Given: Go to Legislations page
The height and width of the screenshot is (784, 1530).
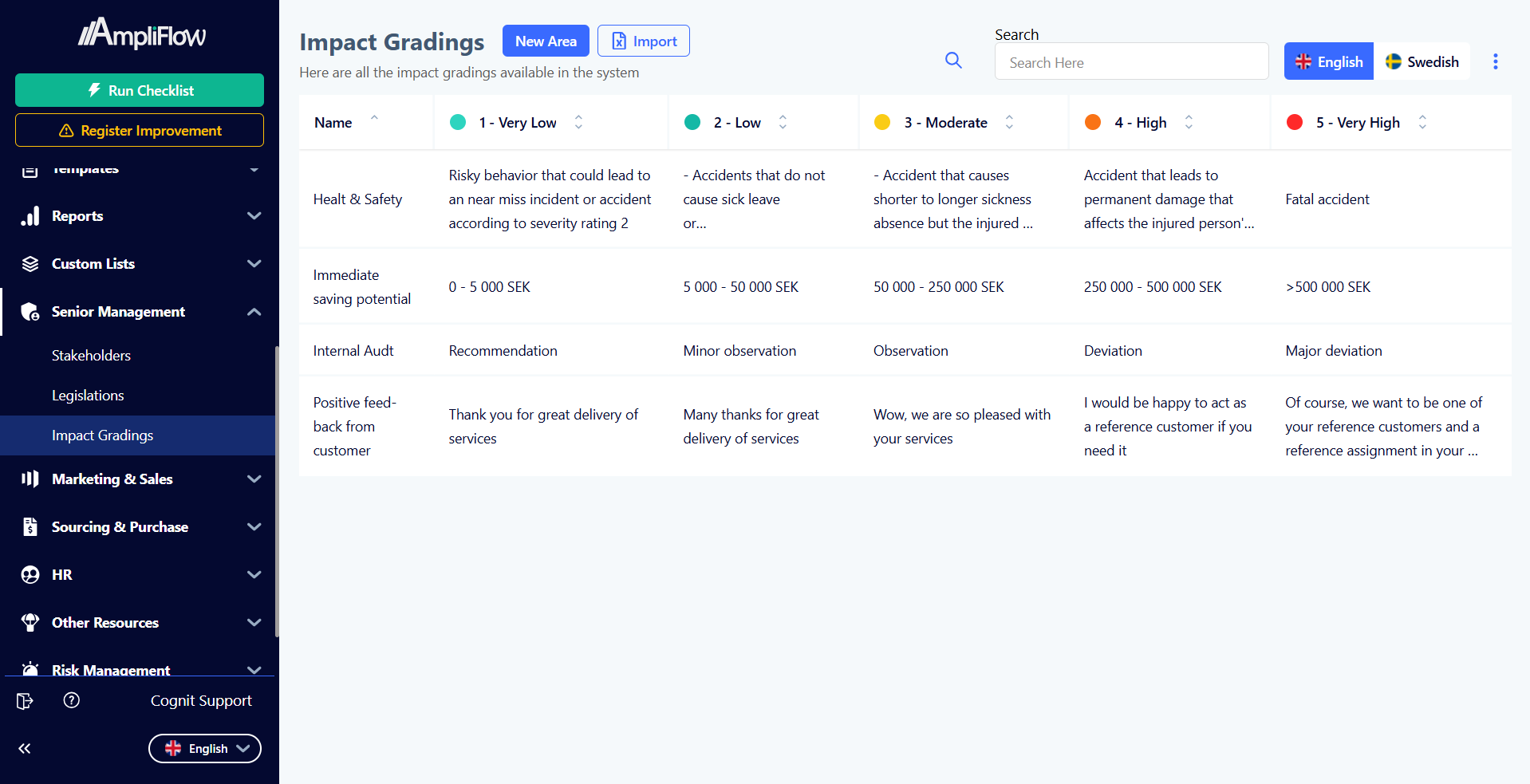Looking at the screenshot, I should tap(88, 396).
